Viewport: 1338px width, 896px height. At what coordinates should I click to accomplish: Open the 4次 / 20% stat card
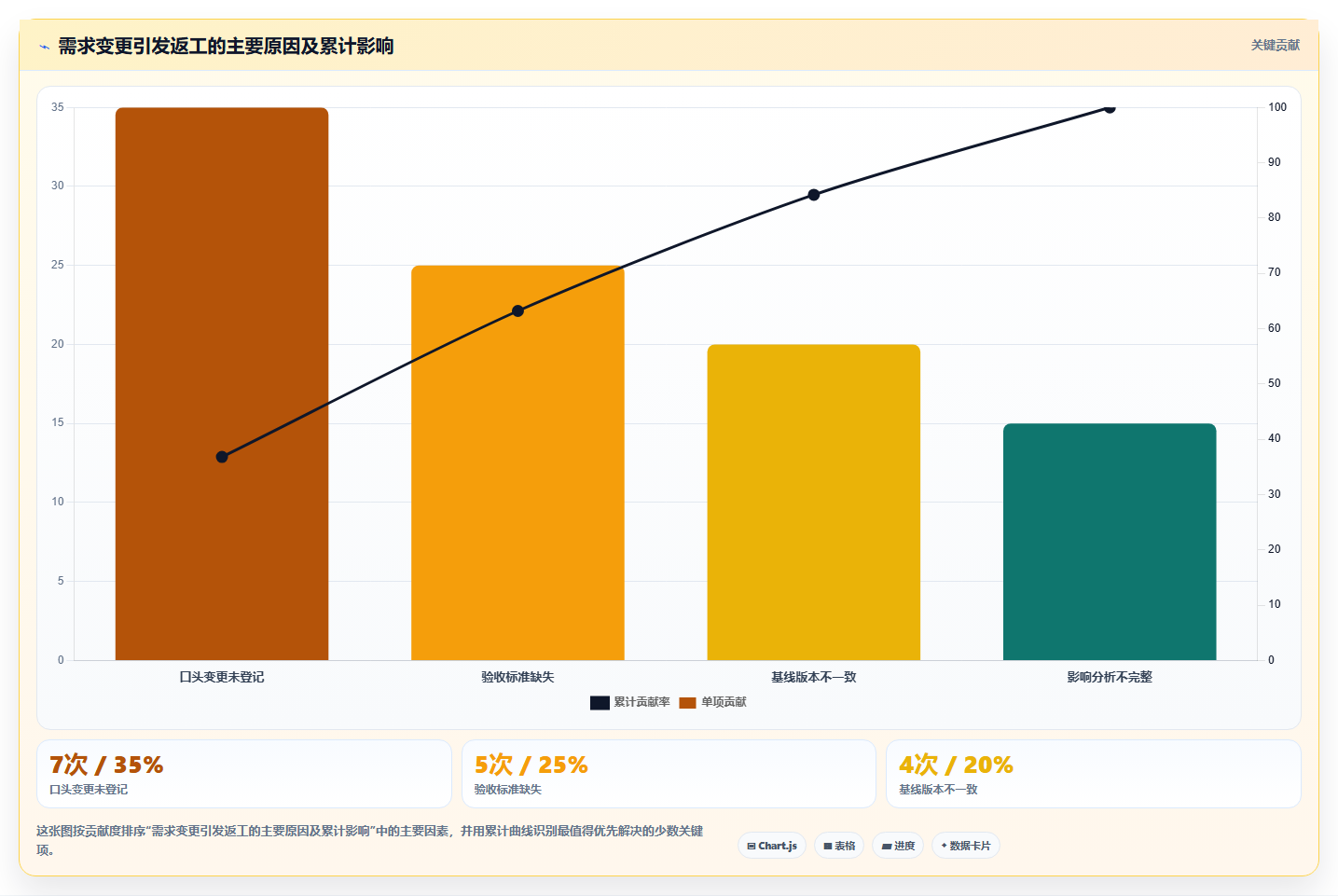pos(1093,774)
